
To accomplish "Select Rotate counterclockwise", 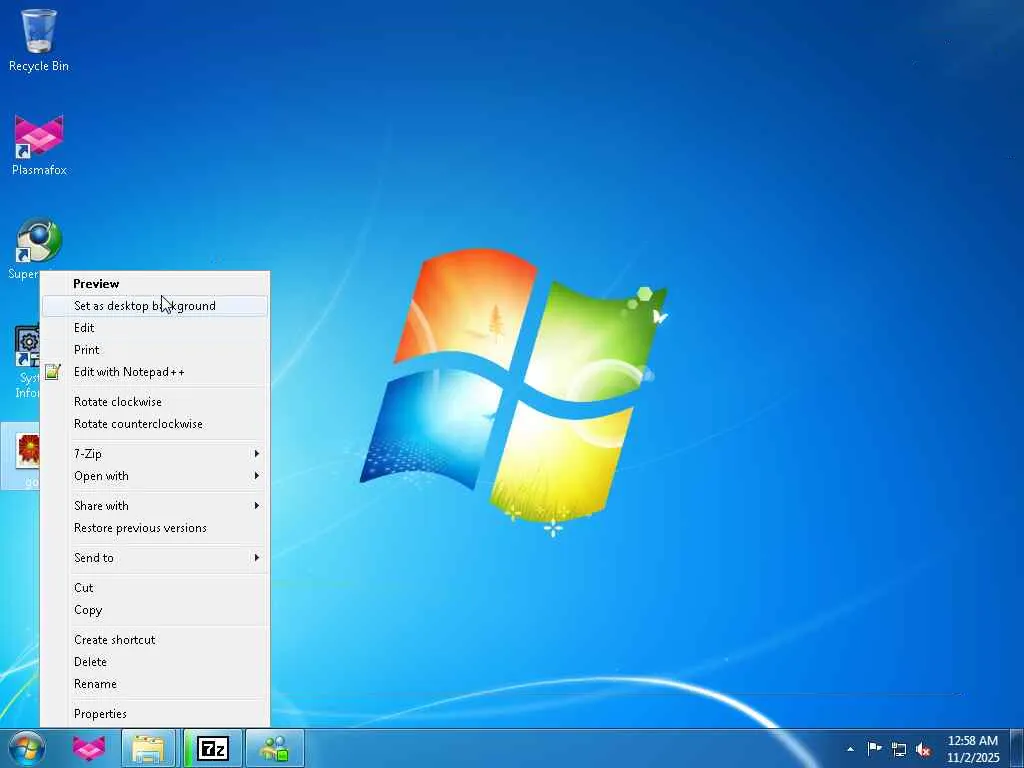I will click(155, 424).
